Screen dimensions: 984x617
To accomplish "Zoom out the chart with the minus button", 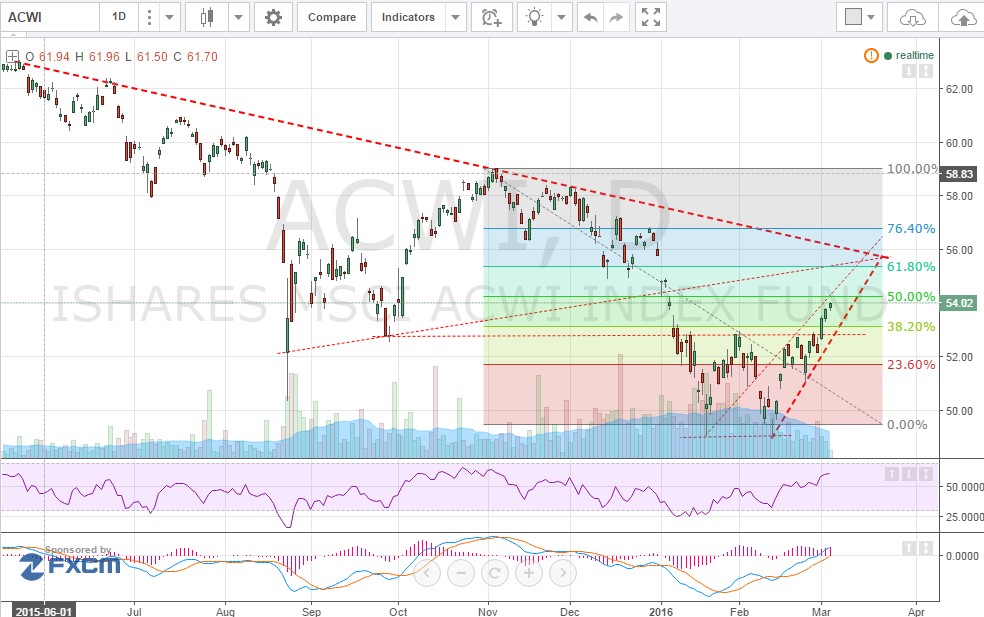I will pyautogui.click(x=461, y=572).
